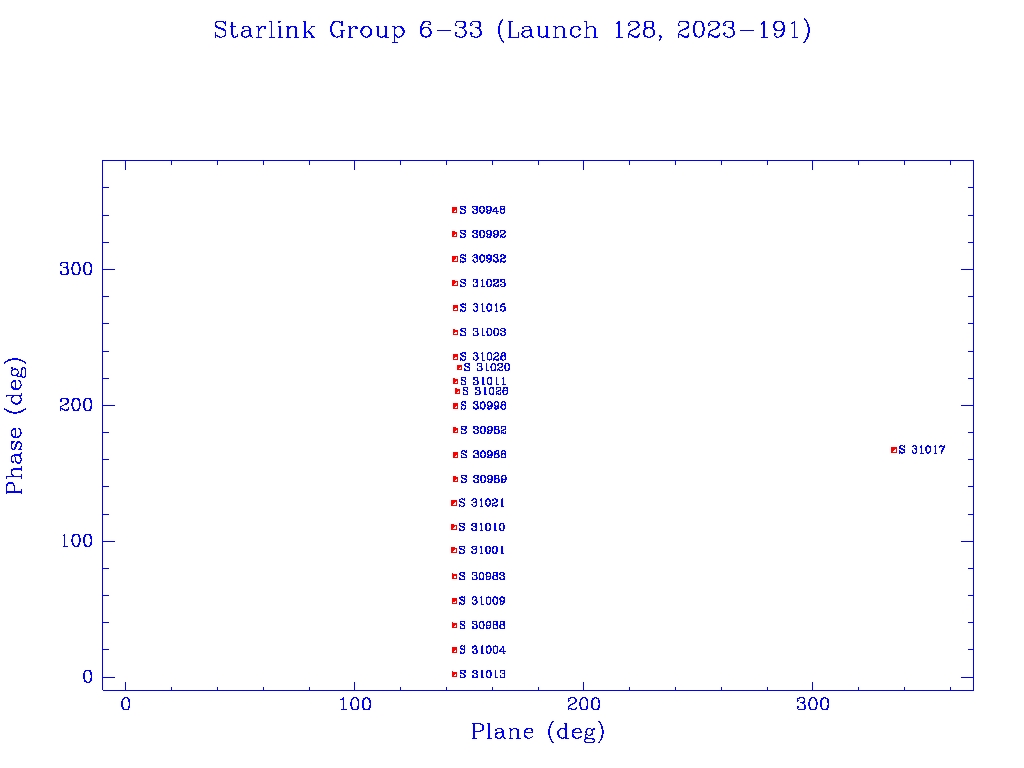Click the "0" tick label on Plane axis
Screen dimensions: 1024x768
[x=125, y=704]
